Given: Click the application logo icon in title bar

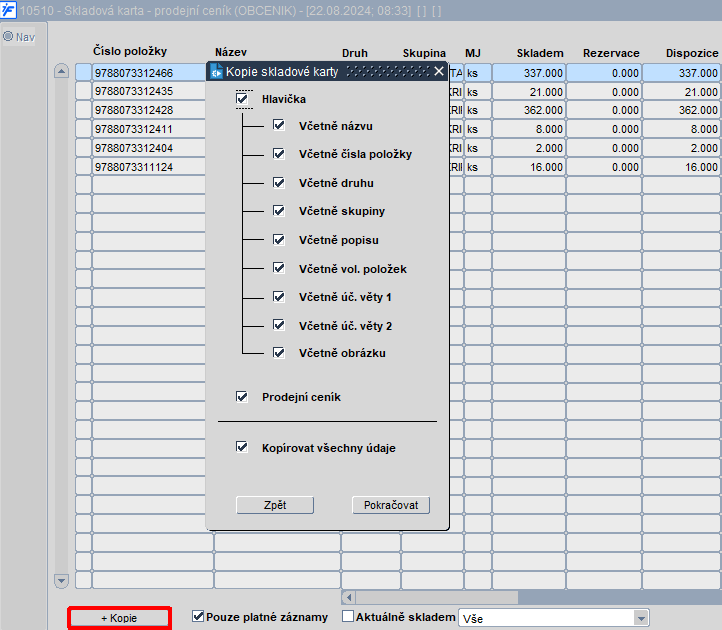Looking at the screenshot, I should point(8,10).
